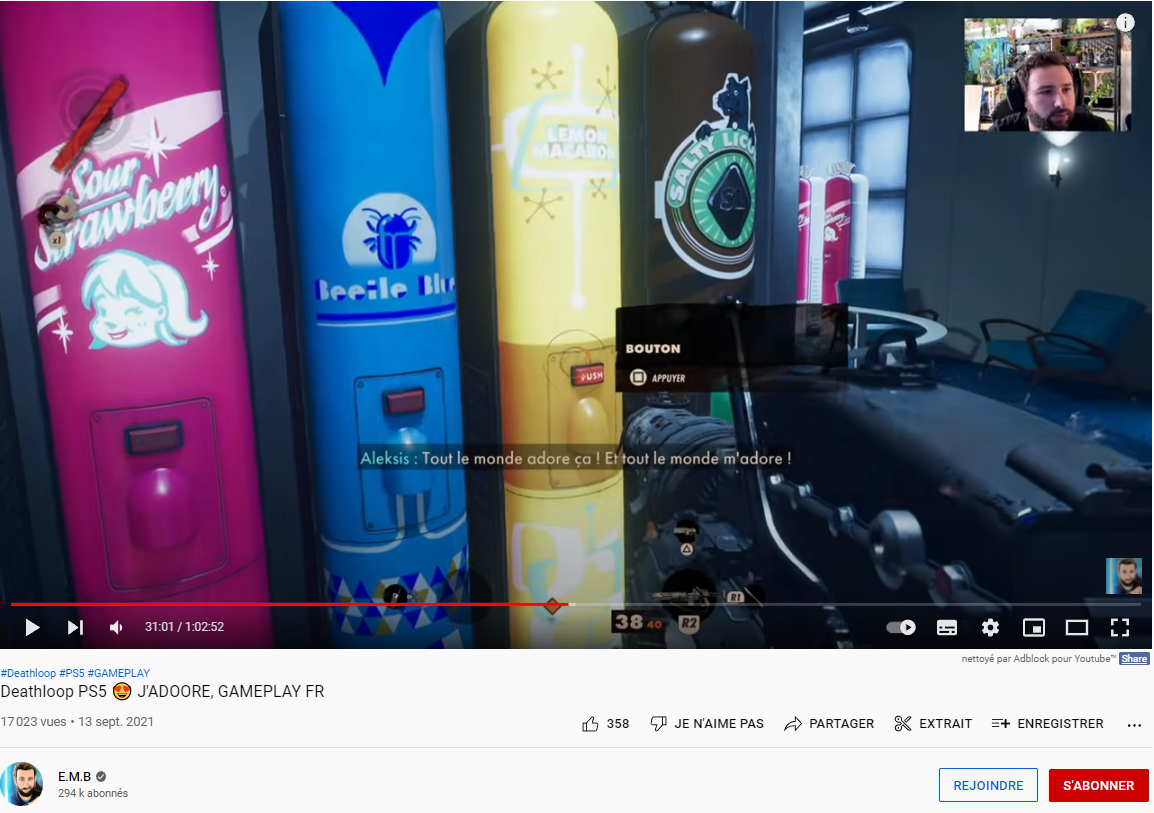Open the info card icon
Screen dimensions: 1154x813
click(1125, 22)
